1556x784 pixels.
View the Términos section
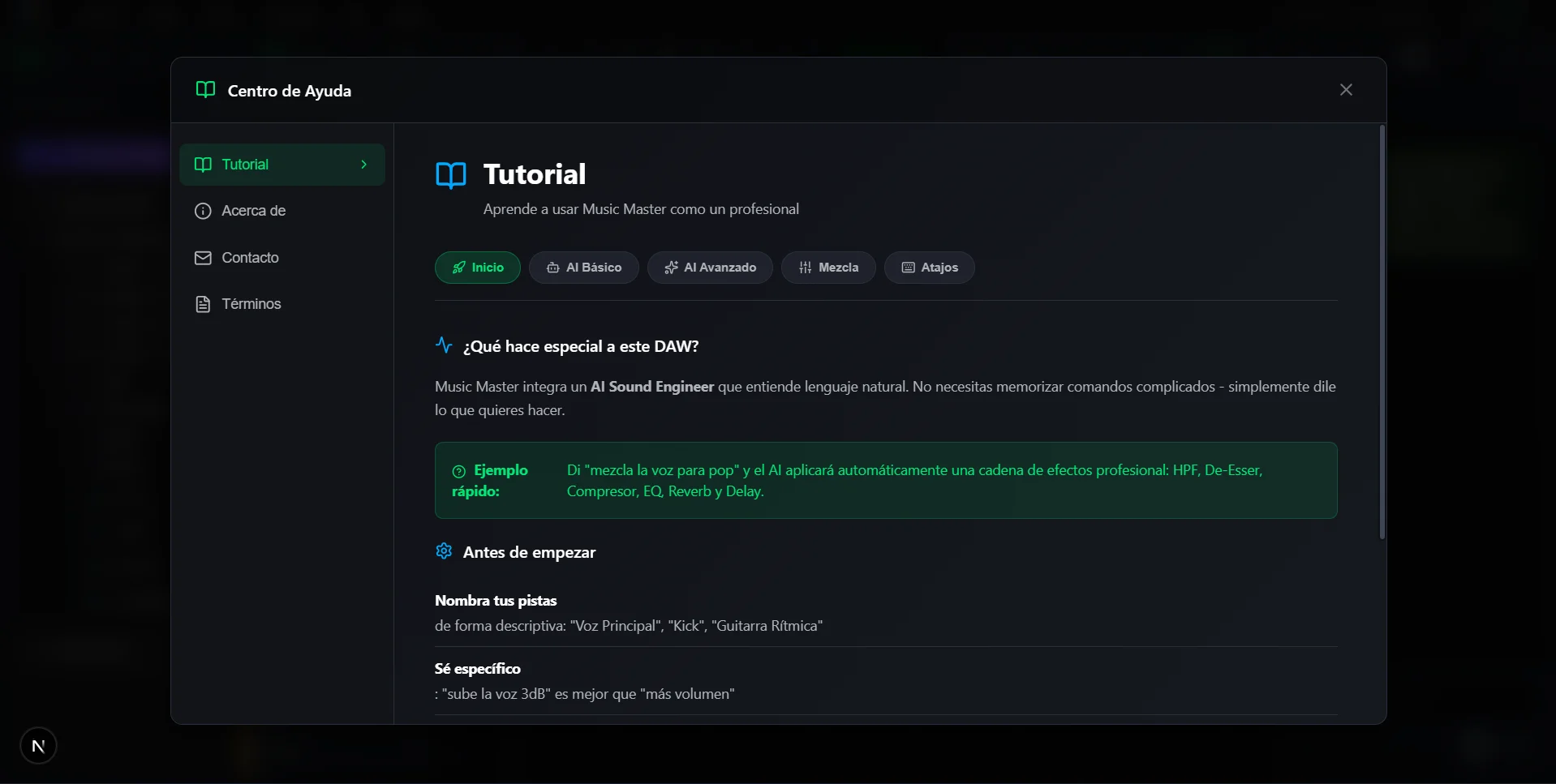[x=251, y=304]
